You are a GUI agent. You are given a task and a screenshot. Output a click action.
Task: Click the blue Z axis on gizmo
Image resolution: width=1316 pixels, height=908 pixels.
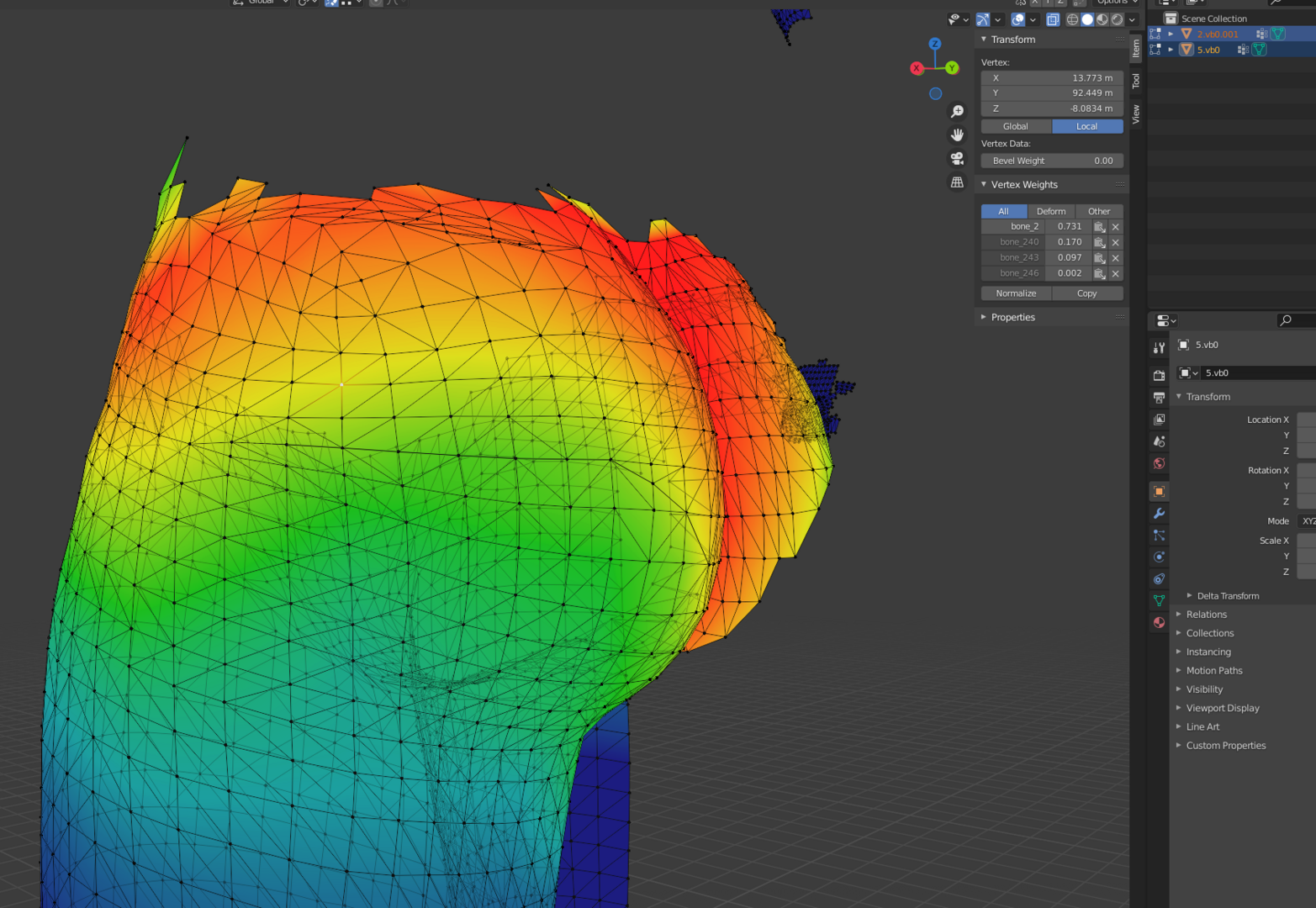pyautogui.click(x=935, y=43)
